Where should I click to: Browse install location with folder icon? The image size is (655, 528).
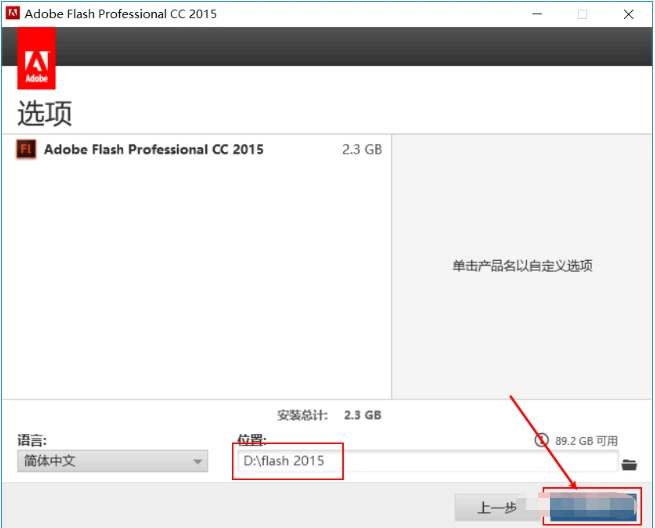coord(629,464)
